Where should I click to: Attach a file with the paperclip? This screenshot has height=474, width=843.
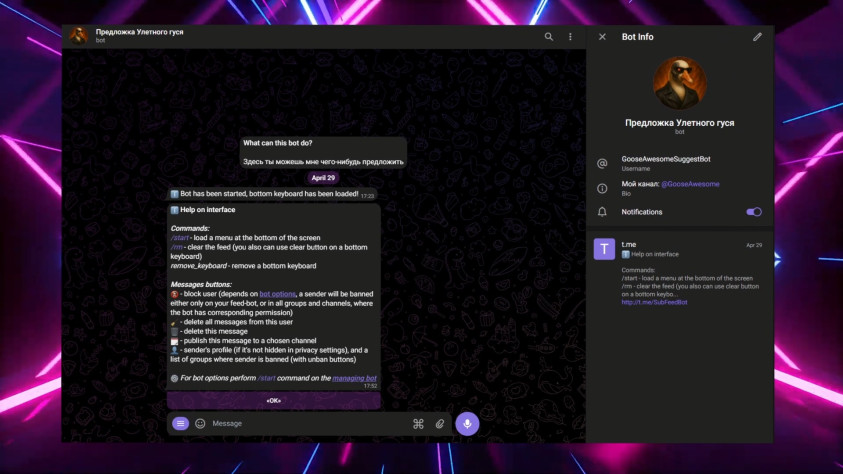[439, 424]
